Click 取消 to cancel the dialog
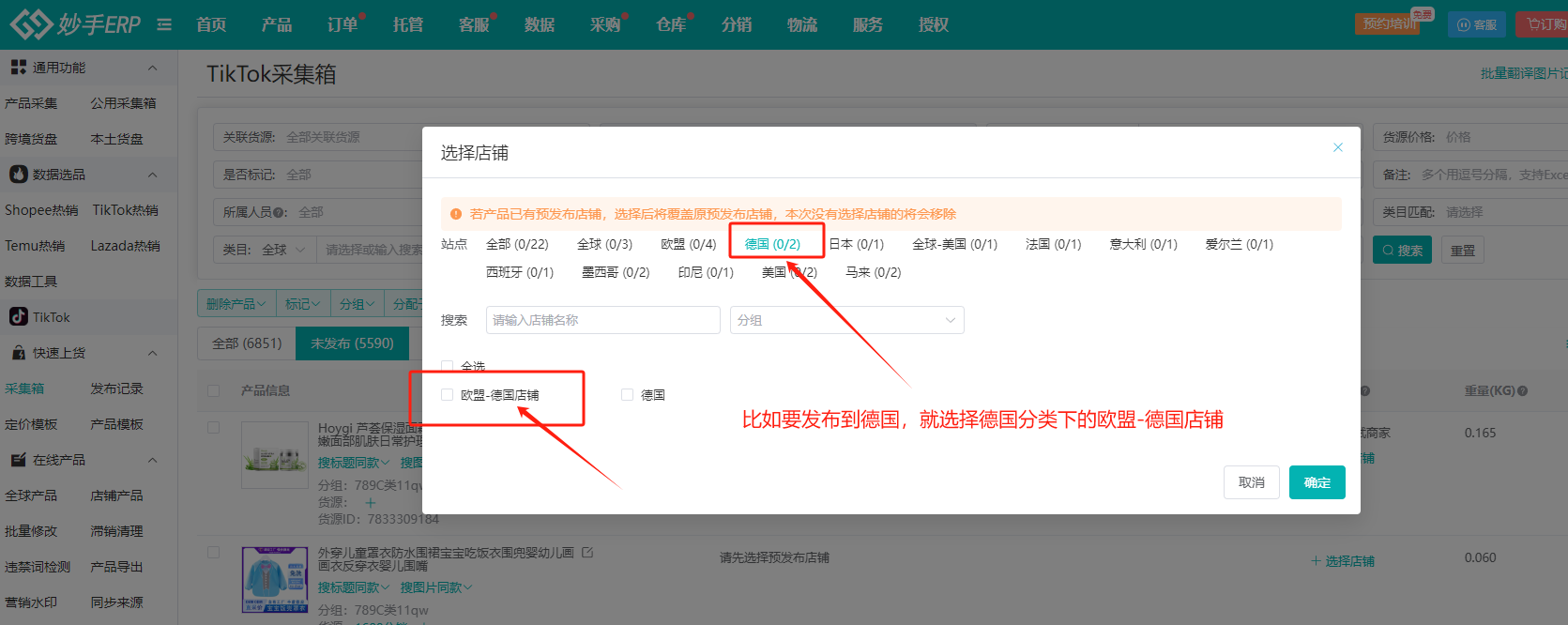The width and height of the screenshot is (1568, 625). (x=1251, y=482)
